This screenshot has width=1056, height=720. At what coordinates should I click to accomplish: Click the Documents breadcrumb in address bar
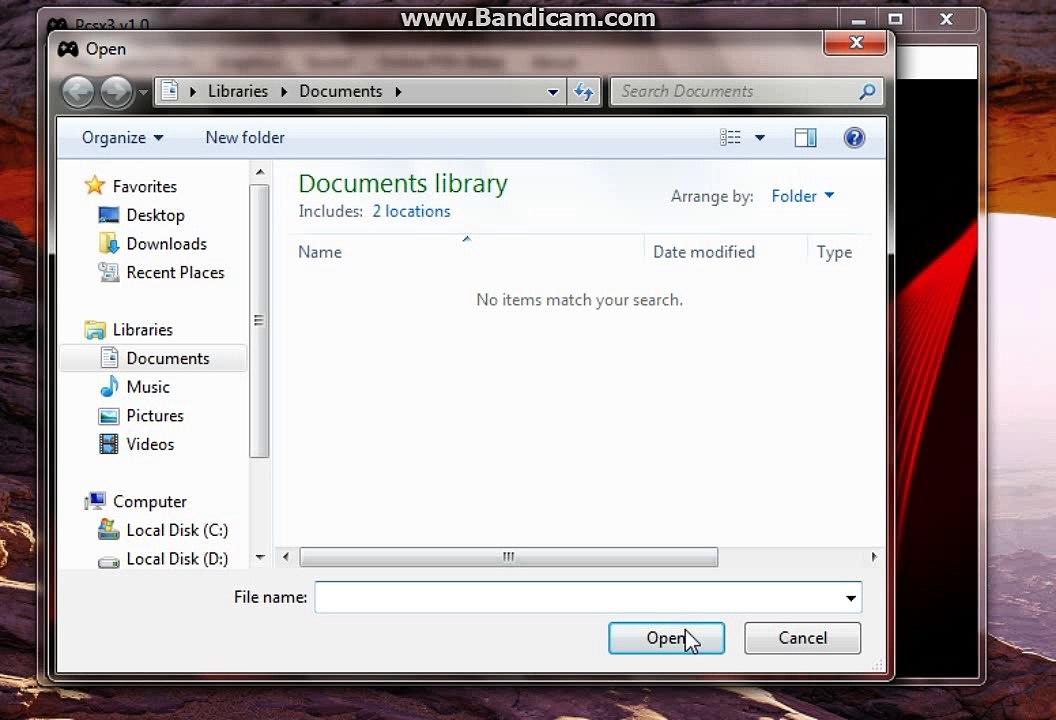[340, 91]
